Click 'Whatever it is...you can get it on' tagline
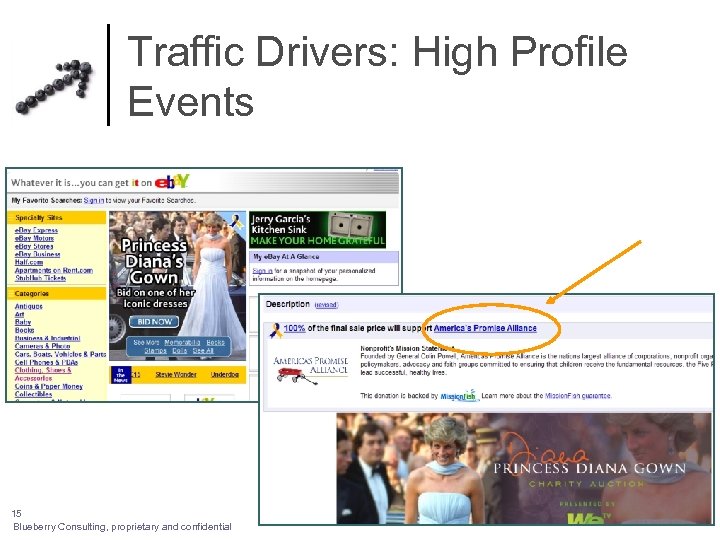Viewport: 720px width, 540px height. (x=81, y=182)
